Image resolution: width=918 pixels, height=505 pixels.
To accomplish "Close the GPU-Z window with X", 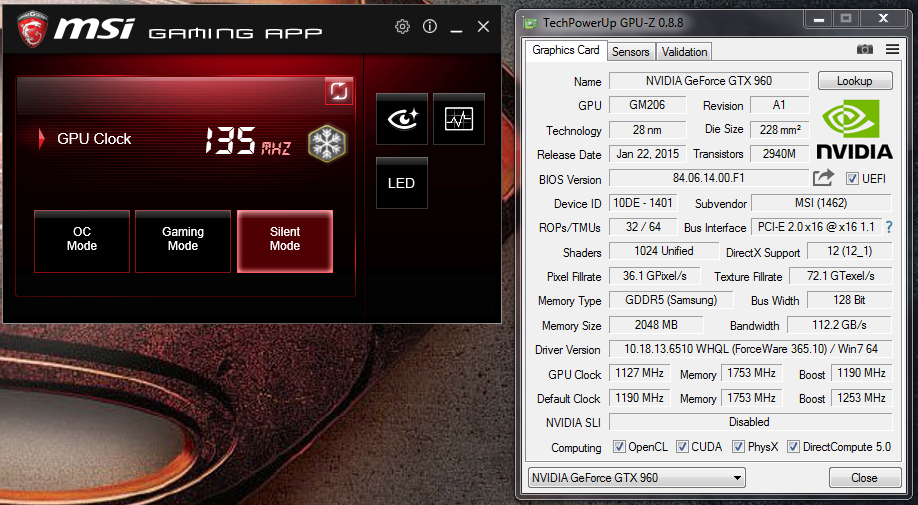I will [x=884, y=19].
